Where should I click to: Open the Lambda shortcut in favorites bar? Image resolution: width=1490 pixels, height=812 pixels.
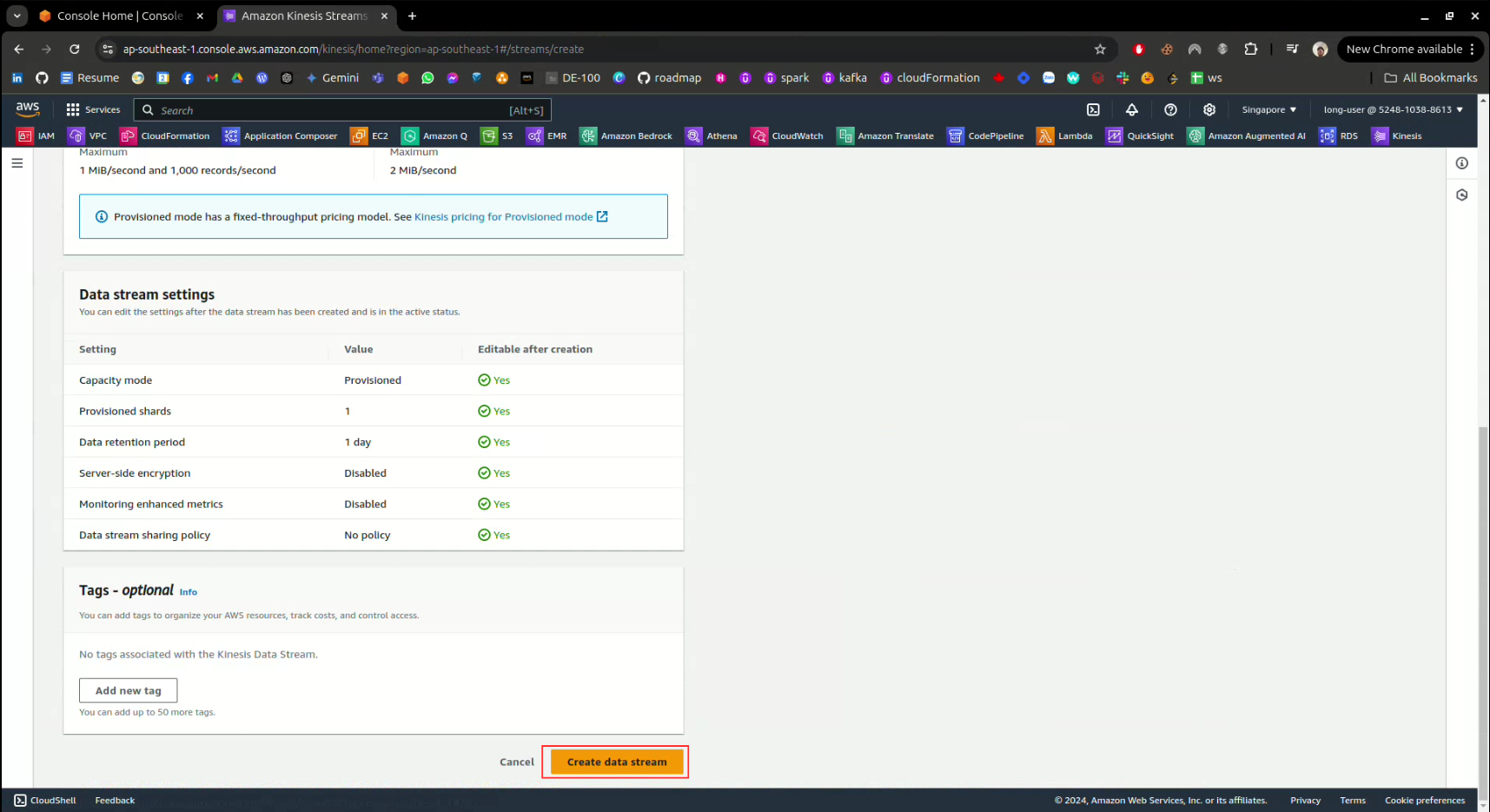(x=1064, y=135)
